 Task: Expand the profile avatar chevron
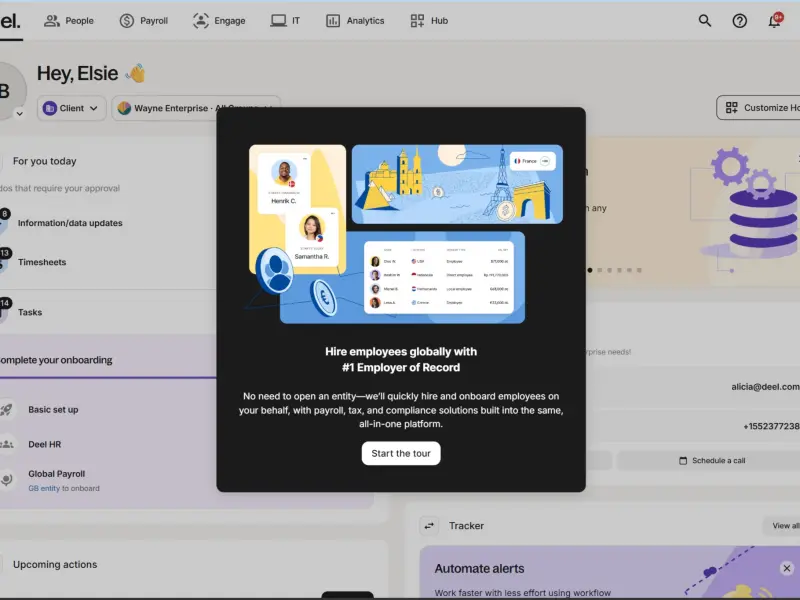[x=19, y=113]
